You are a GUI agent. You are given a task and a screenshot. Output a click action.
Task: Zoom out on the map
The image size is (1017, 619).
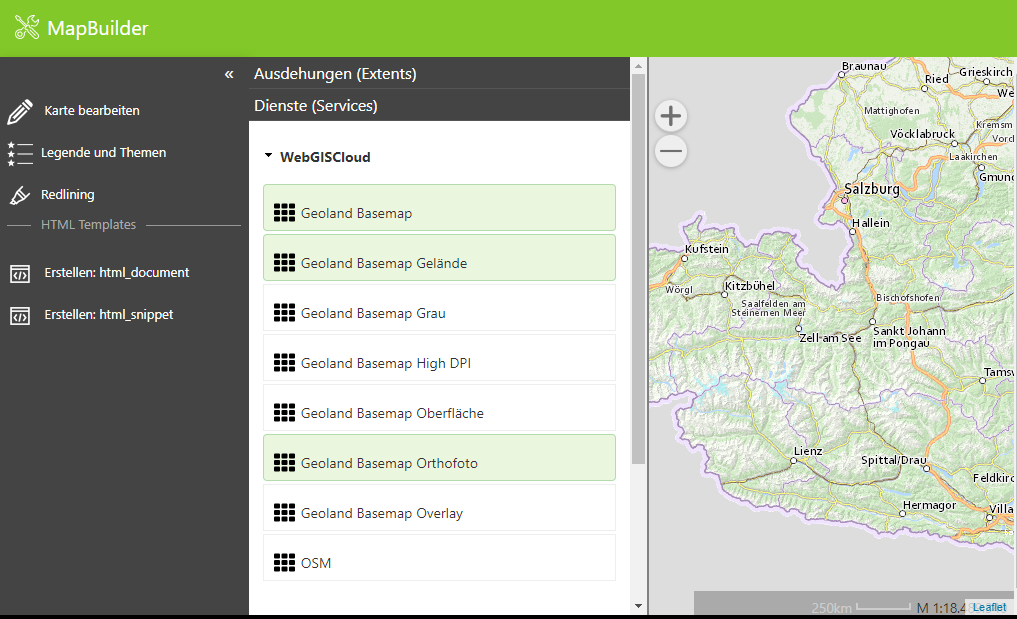pos(671,151)
